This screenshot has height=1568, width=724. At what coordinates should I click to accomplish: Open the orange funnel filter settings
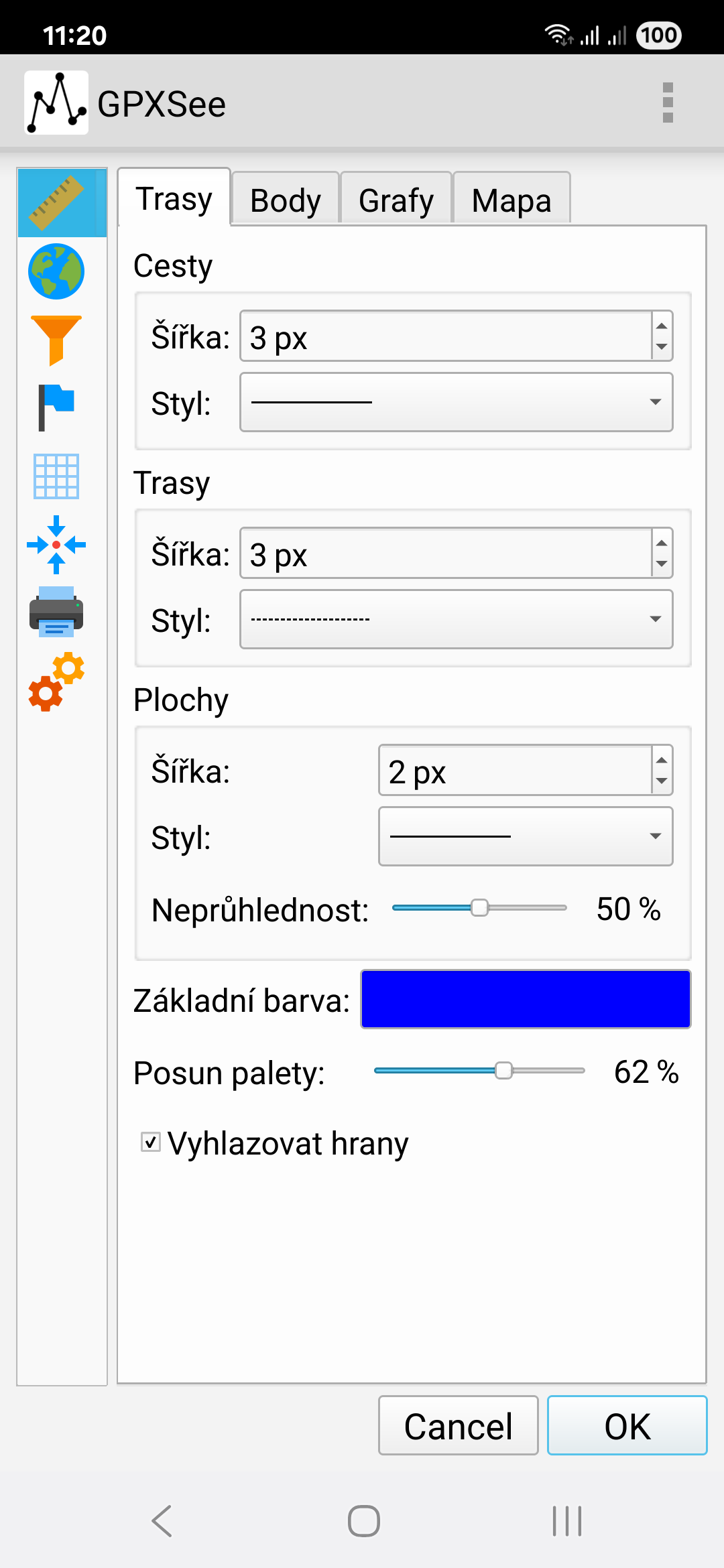56,340
